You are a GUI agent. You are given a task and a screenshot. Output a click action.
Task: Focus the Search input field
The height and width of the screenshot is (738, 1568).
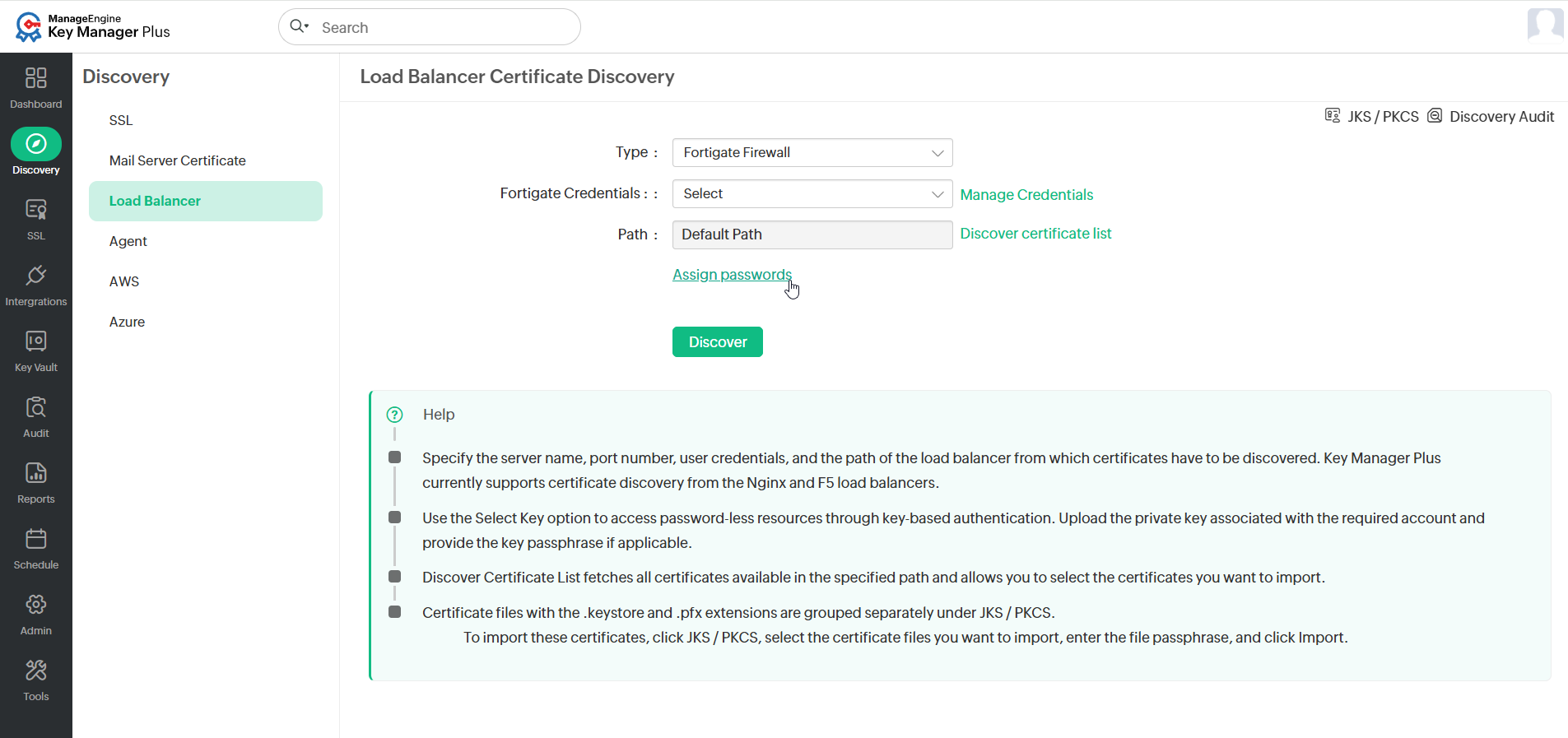click(x=430, y=27)
